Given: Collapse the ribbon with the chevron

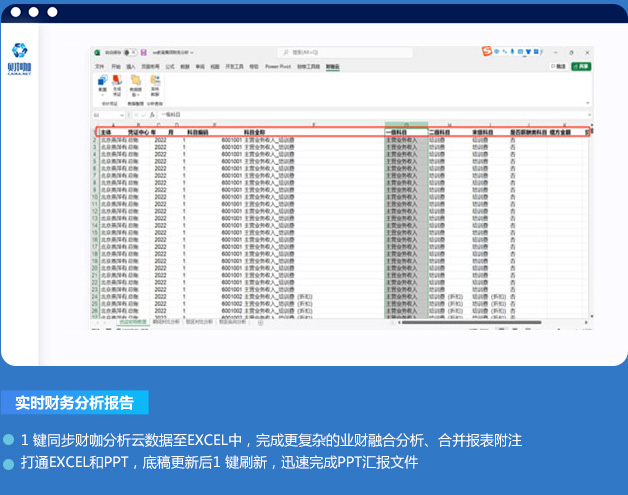Looking at the screenshot, I should click(x=588, y=103).
